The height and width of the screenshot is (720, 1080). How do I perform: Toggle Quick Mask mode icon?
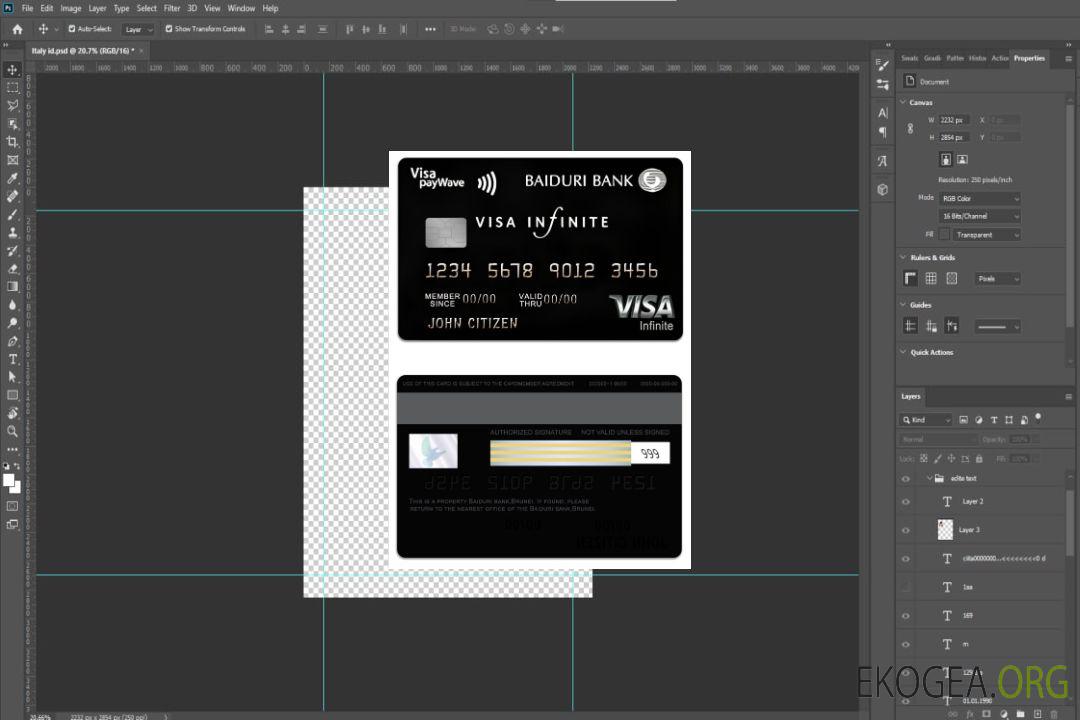(x=12, y=506)
